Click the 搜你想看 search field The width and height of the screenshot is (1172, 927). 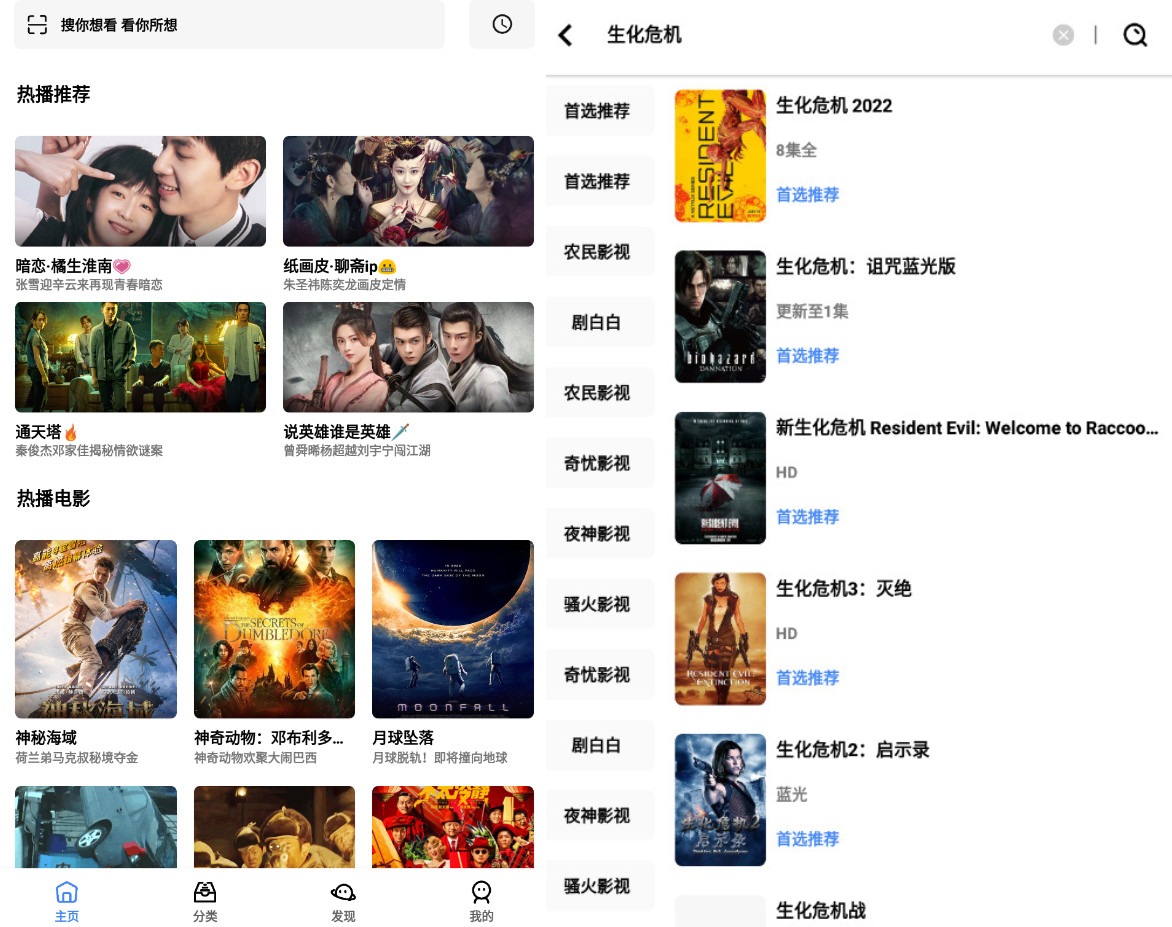pos(240,25)
